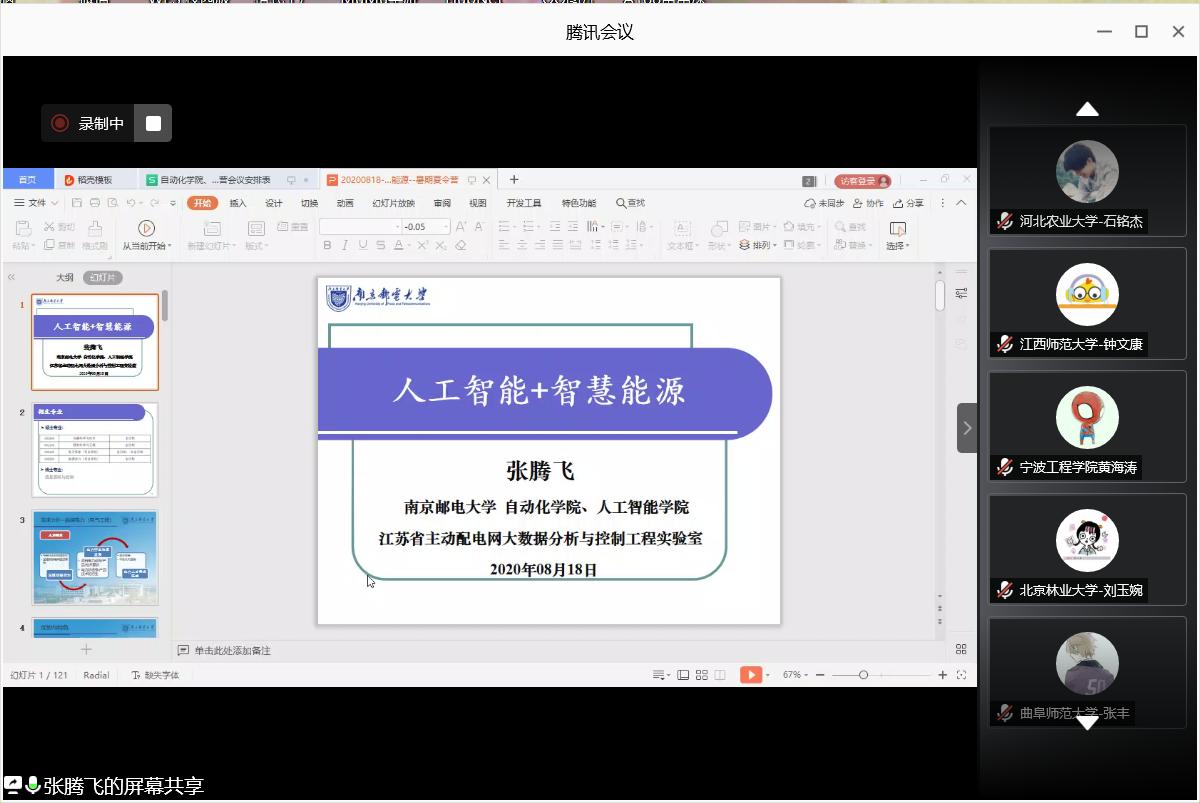Viewport: 1200px width, 803px height.
Task: Open the 查找 search in ribbon tabs
Action: (630, 203)
